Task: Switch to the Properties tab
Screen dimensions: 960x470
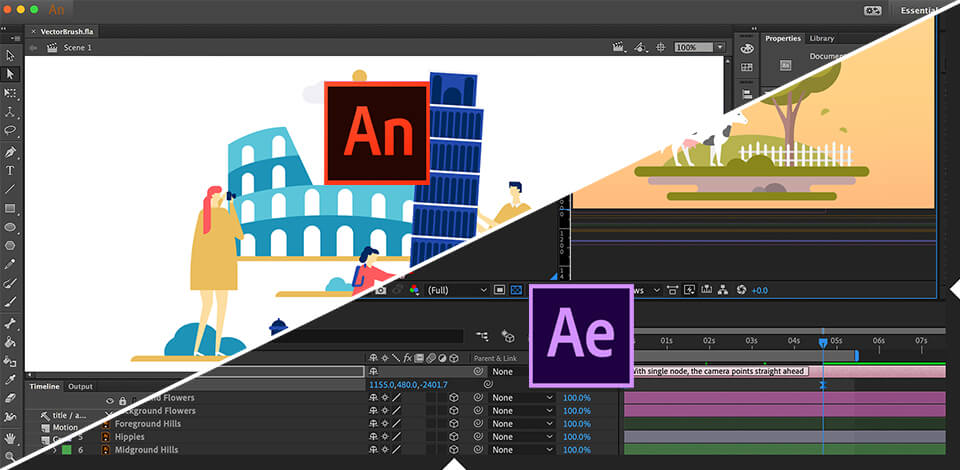Action: coord(782,38)
